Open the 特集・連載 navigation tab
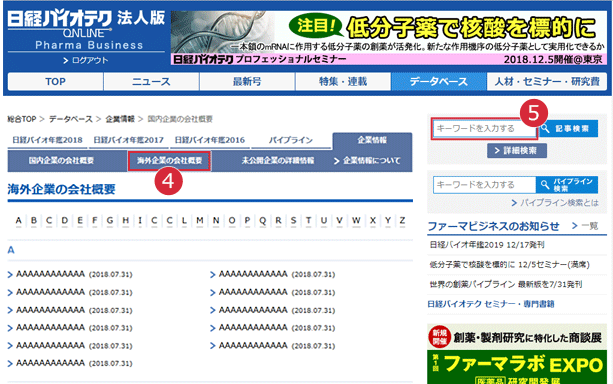Image resolution: width=613 pixels, height=384 pixels. (343, 81)
